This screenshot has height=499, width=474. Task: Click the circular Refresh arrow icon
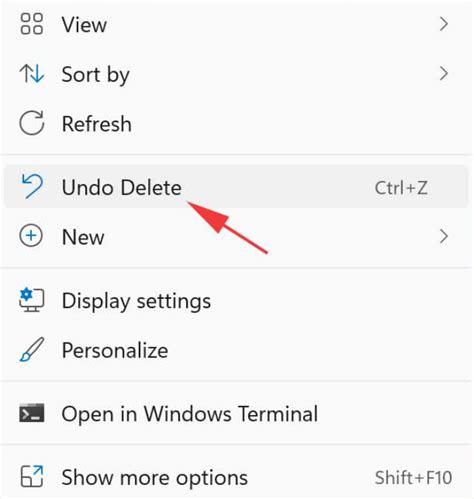(32, 123)
